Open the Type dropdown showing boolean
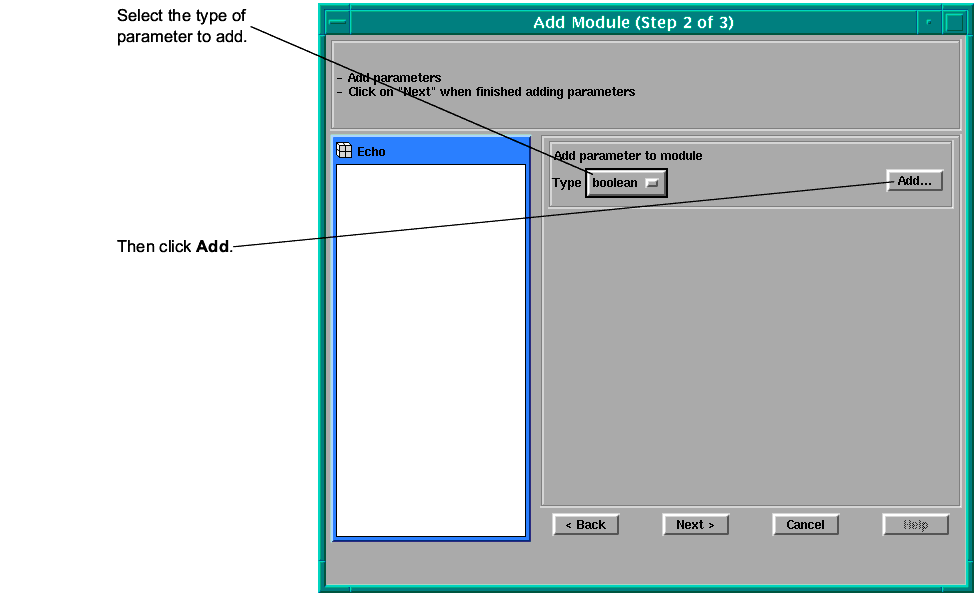Screen dimensions: 980x600 click(625, 183)
